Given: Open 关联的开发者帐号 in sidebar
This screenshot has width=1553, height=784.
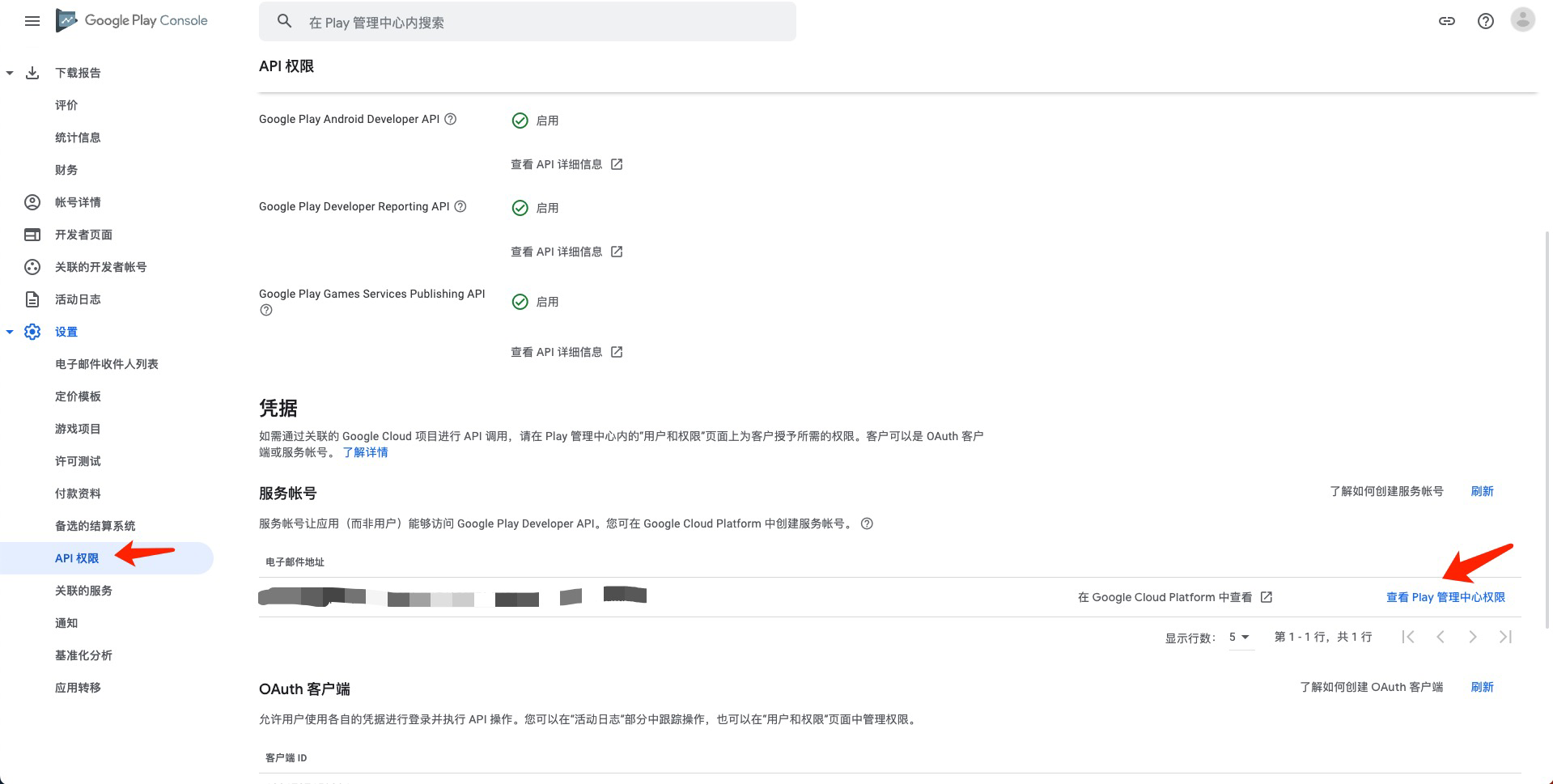Looking at the screenshot, I should [100, 267].
